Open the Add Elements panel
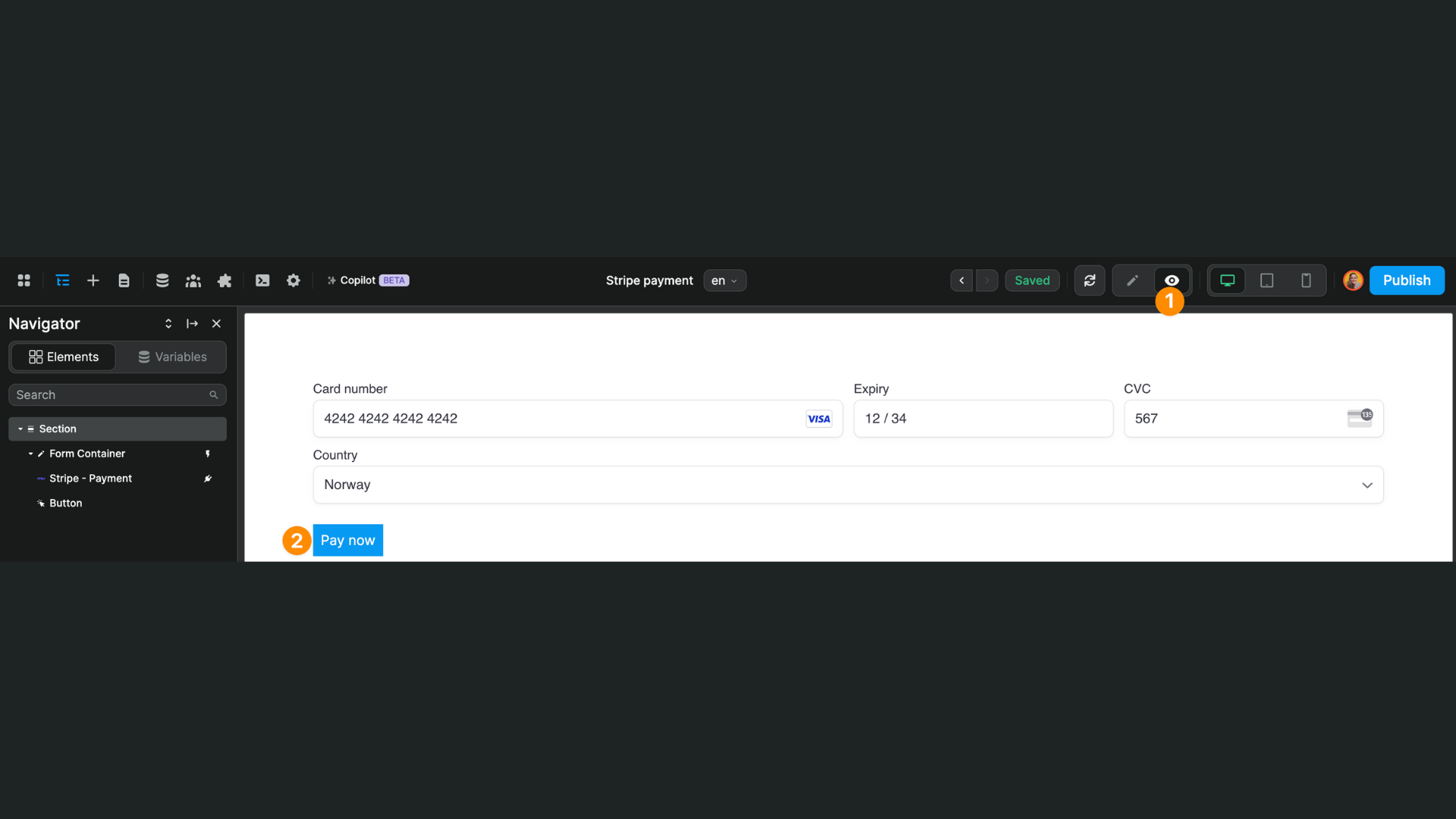Viewport: 1456px width, 819px height. point(93,280)
